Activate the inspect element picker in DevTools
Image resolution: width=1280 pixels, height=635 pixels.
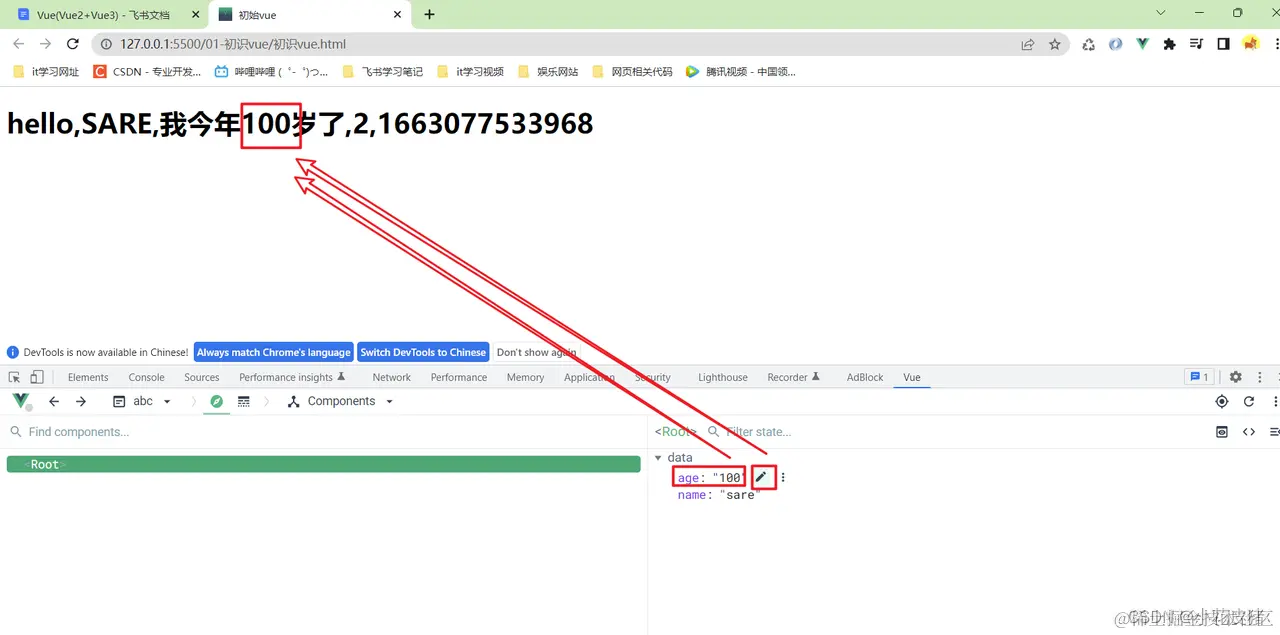coord(14,377)
